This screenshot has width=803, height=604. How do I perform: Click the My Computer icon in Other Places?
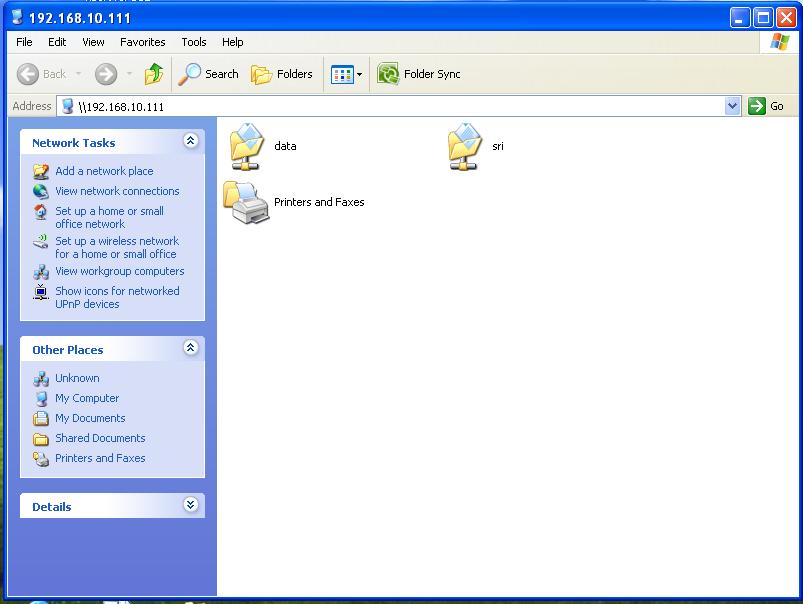click(41, 399)
